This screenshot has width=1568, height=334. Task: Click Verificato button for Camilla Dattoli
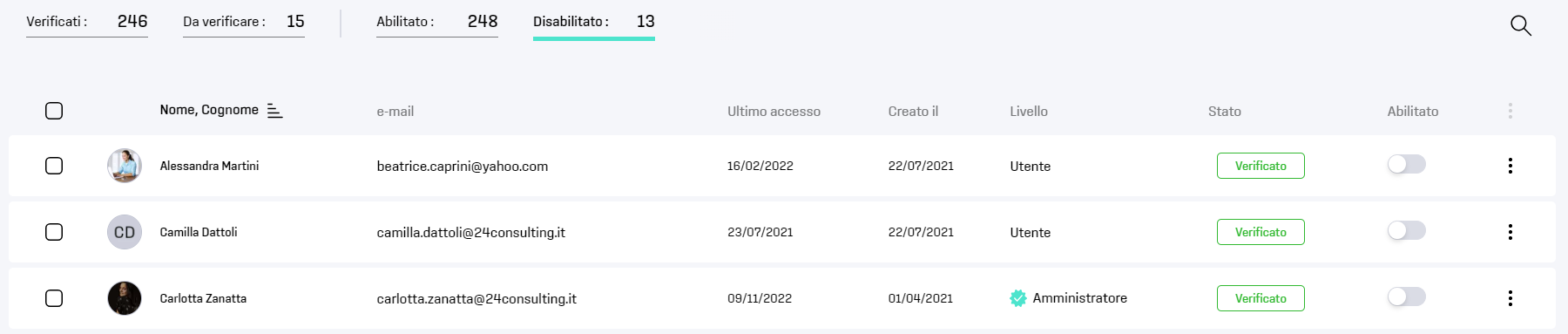point(1260,232)
